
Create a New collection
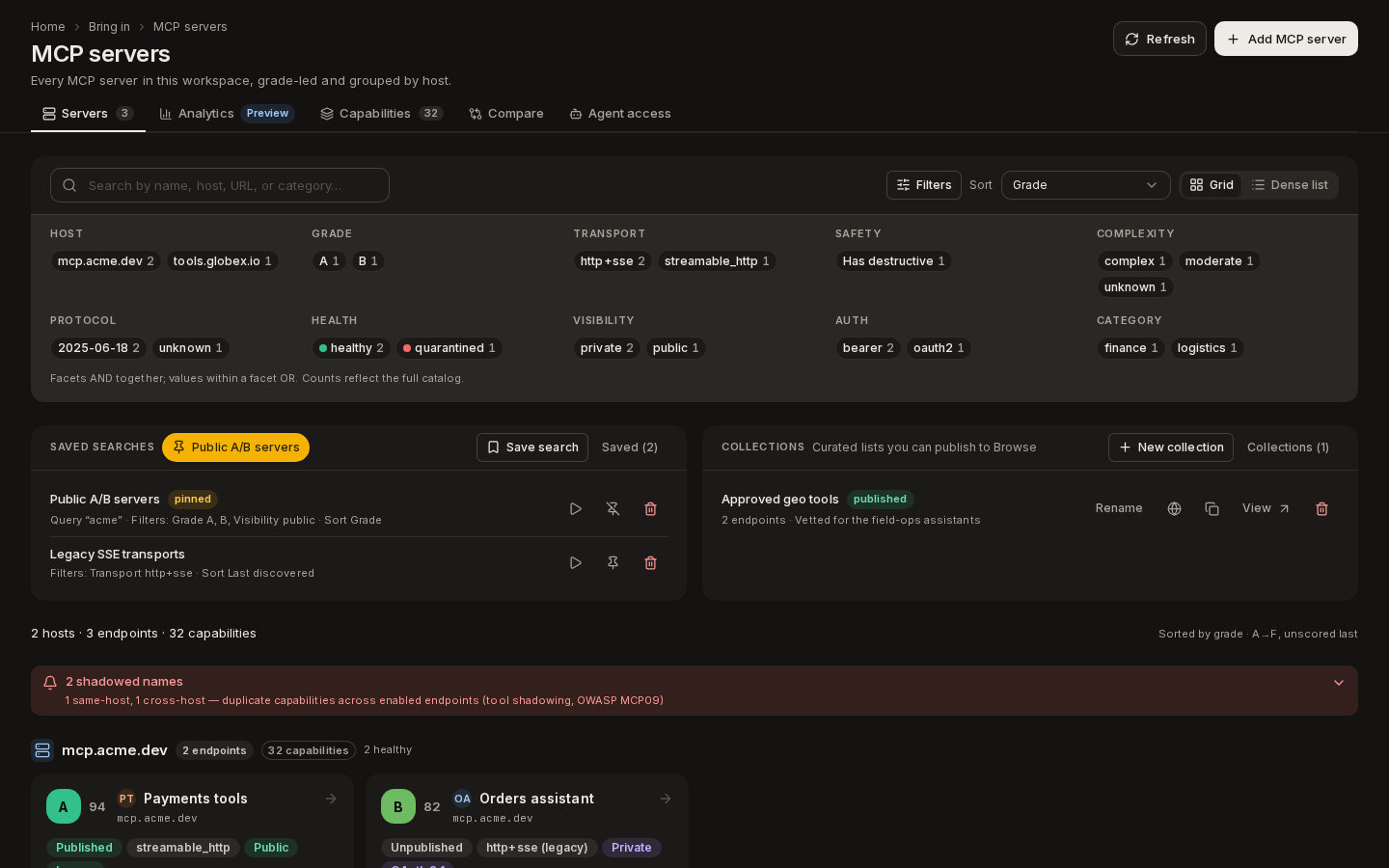pos(1171,448)
